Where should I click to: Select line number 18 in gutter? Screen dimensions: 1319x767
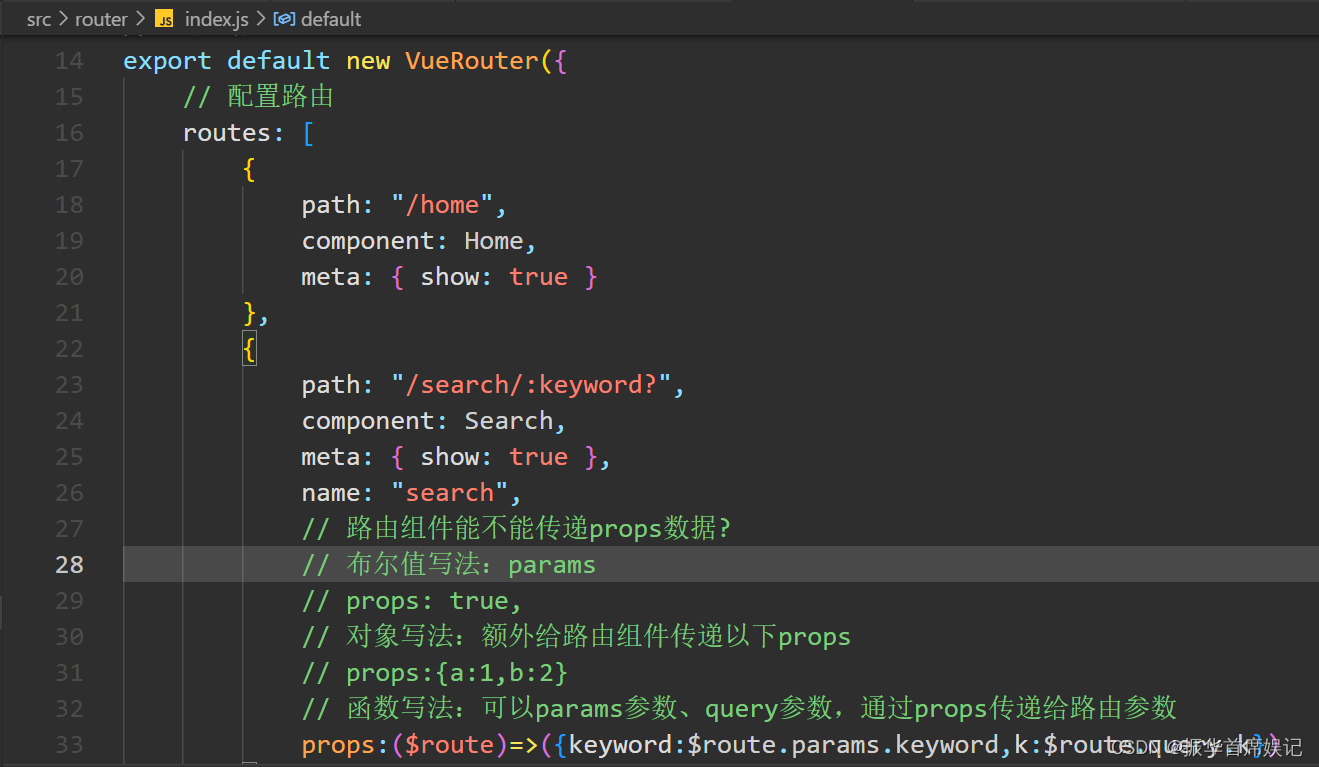pyautogui.click(x=69, y=205)
